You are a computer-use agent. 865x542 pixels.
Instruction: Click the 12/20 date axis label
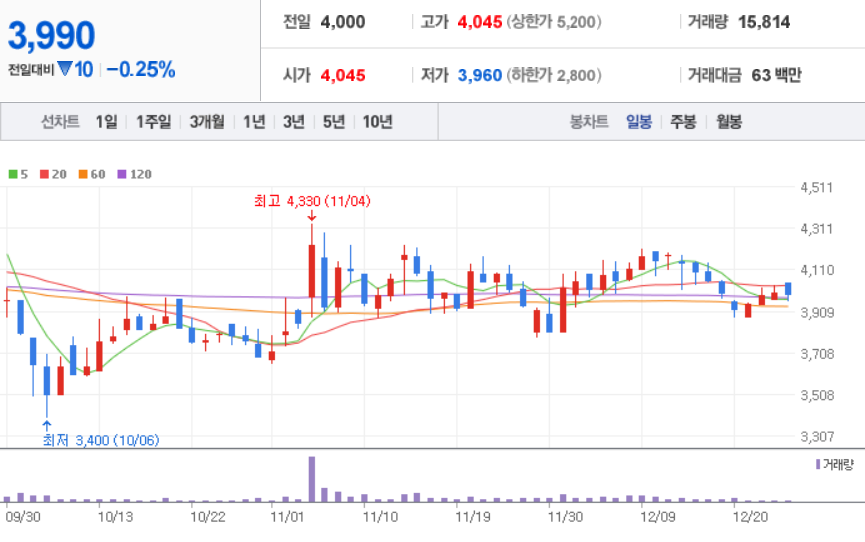pos(750,517)
